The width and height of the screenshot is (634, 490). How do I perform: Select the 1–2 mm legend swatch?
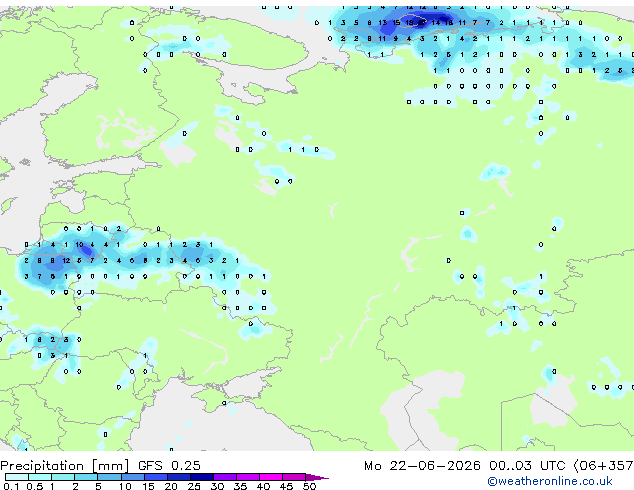63,477
